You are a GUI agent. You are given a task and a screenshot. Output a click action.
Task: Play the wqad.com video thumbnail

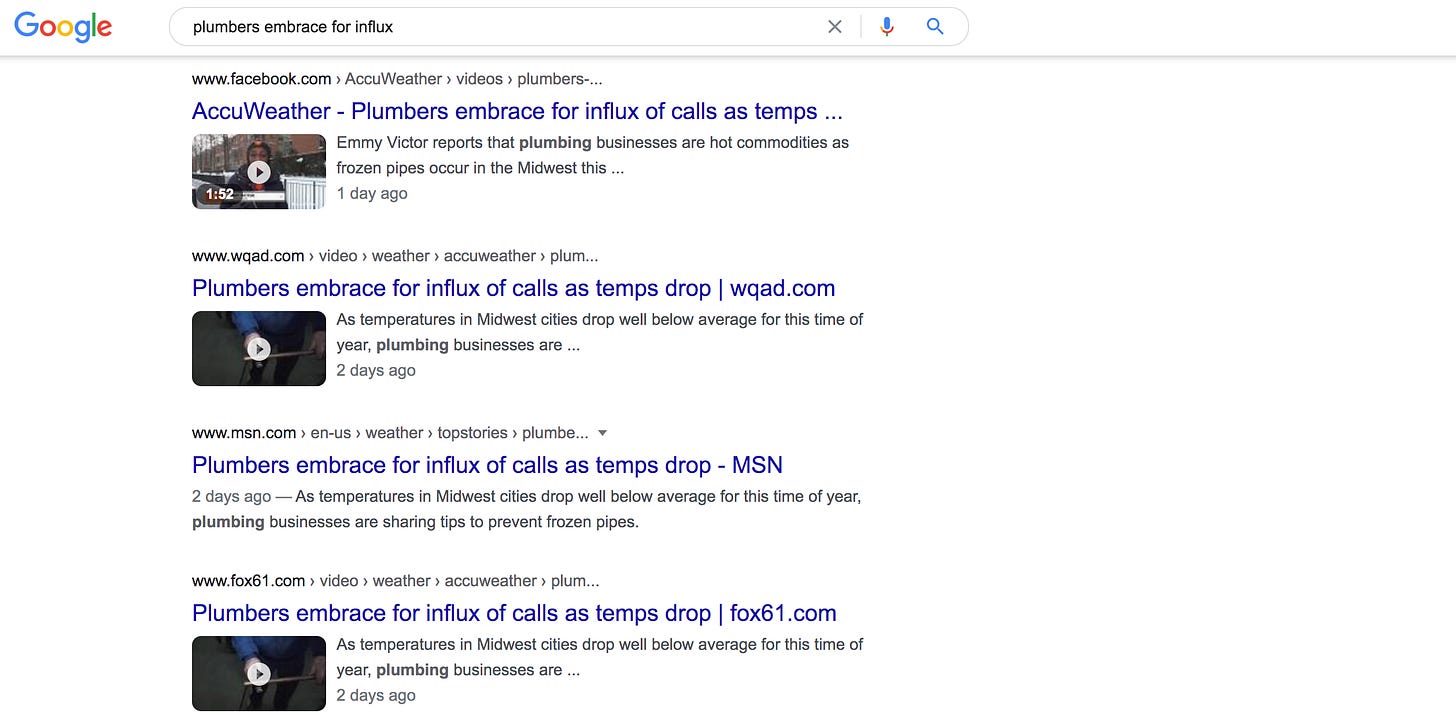(259, 348)
